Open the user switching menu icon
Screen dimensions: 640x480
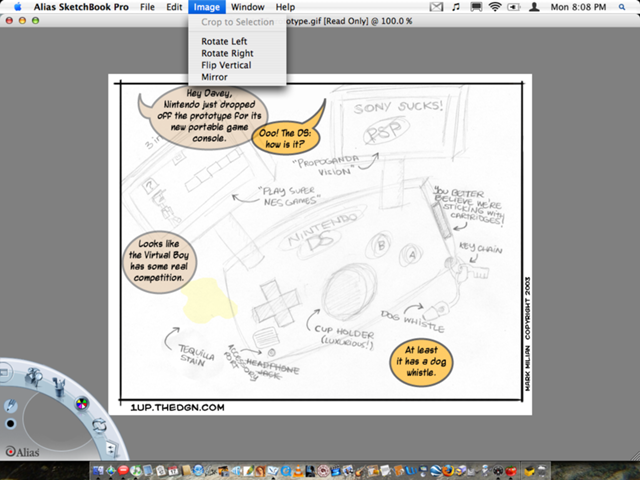(x=534, y=7)
